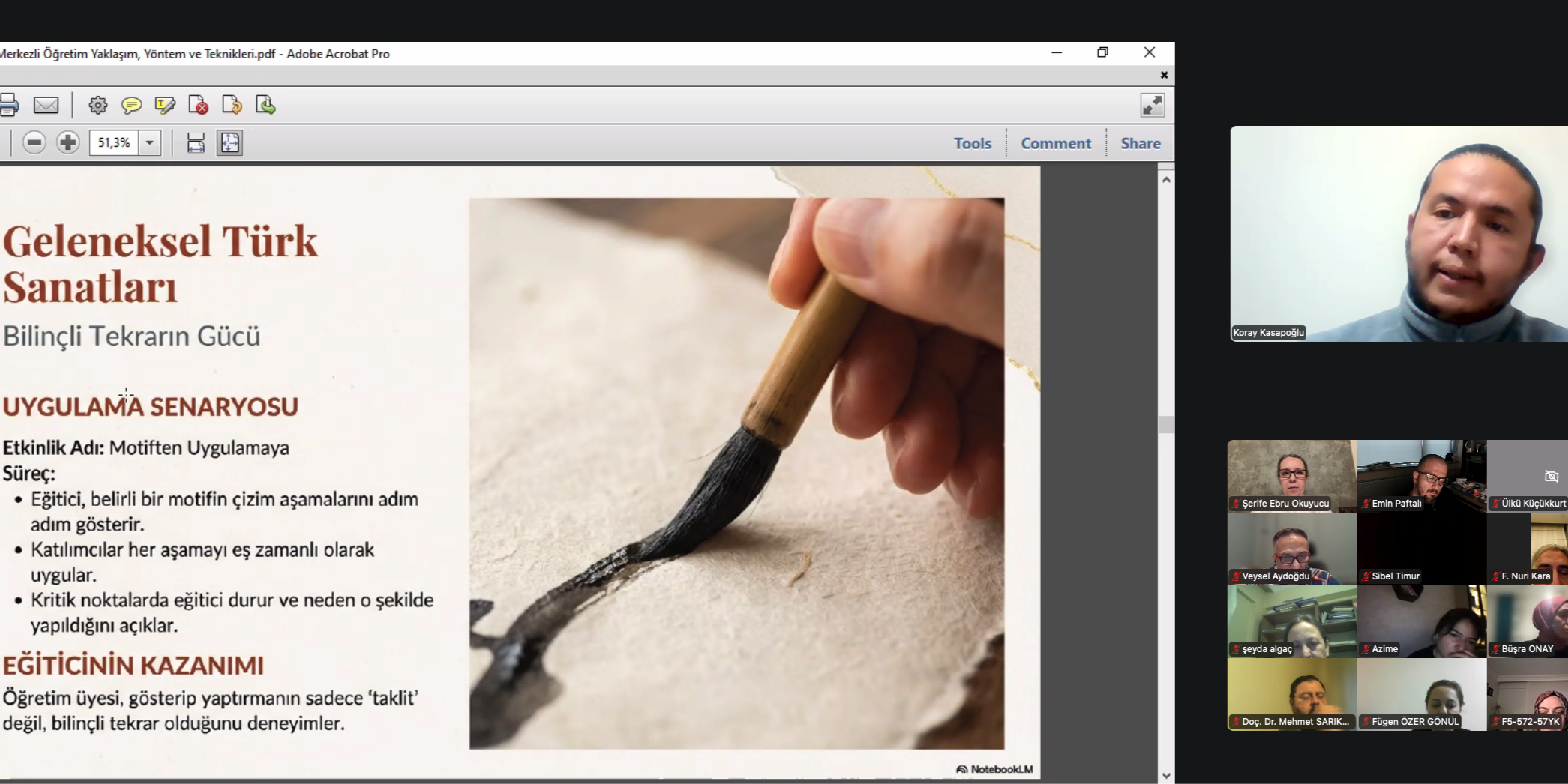The height and width of the screenshot is (784, 1568).
Task: Add a sticky note comment
Action: tap(131, 105)
